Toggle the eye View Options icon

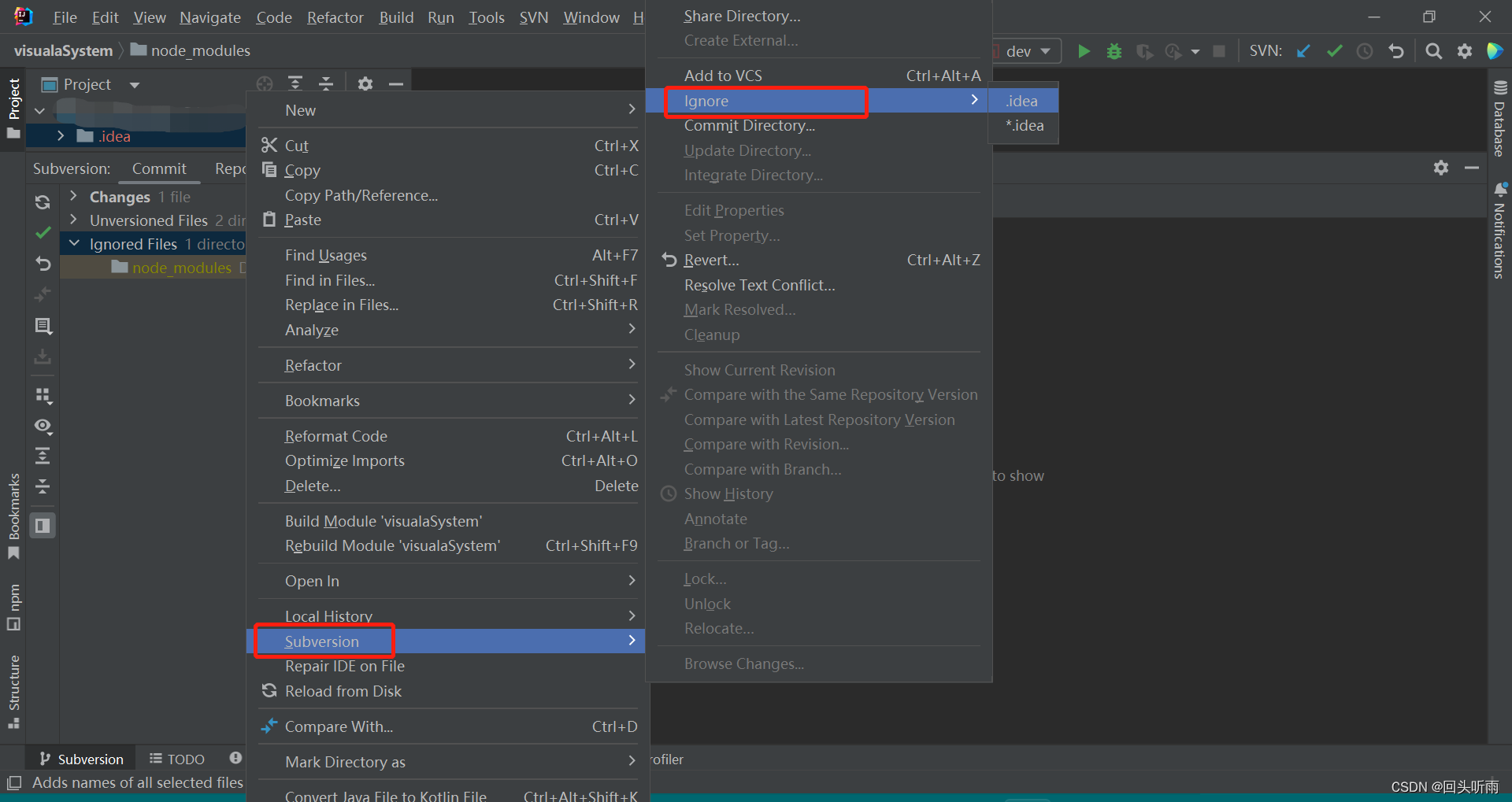43,426
